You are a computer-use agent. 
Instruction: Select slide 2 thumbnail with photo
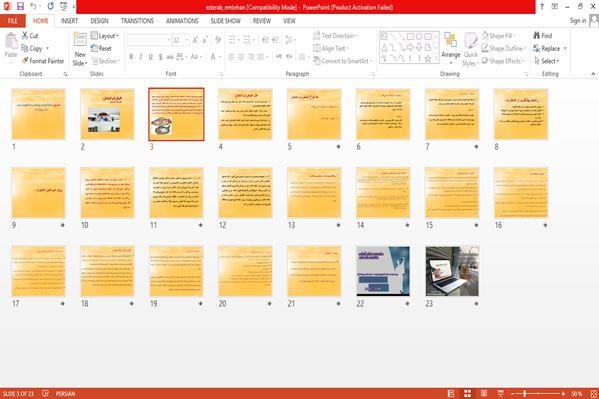(x=107, y=114)
